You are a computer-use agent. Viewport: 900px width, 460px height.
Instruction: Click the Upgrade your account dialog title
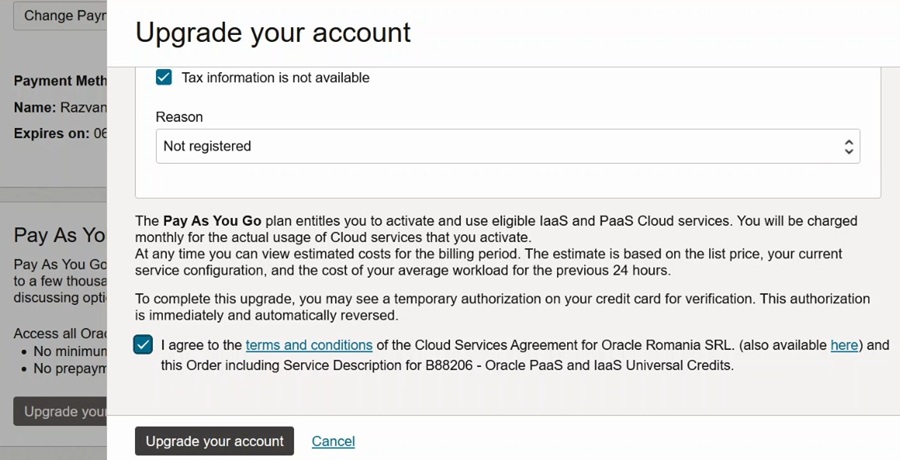coord(273,32)
